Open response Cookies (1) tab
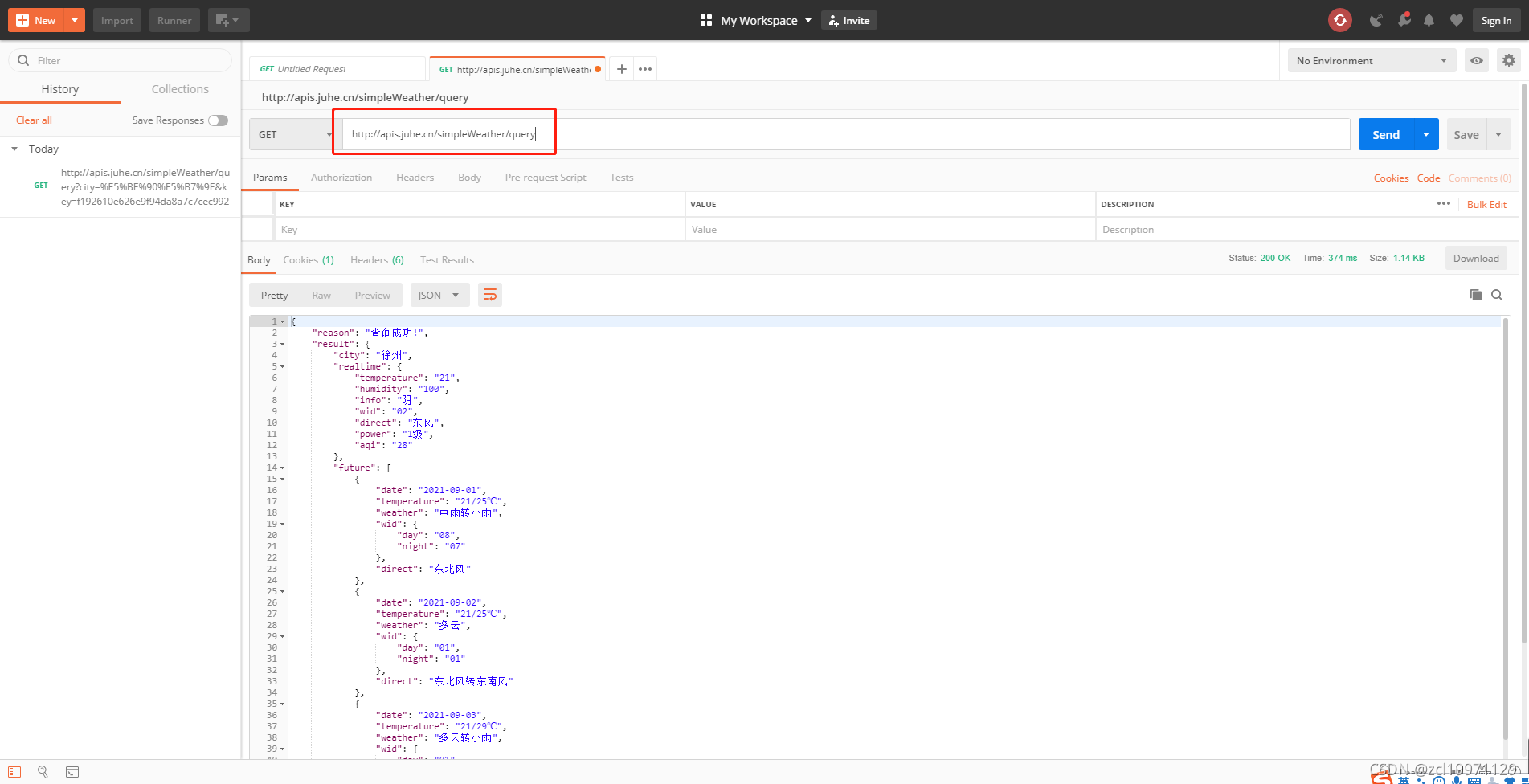 (309, 259)
